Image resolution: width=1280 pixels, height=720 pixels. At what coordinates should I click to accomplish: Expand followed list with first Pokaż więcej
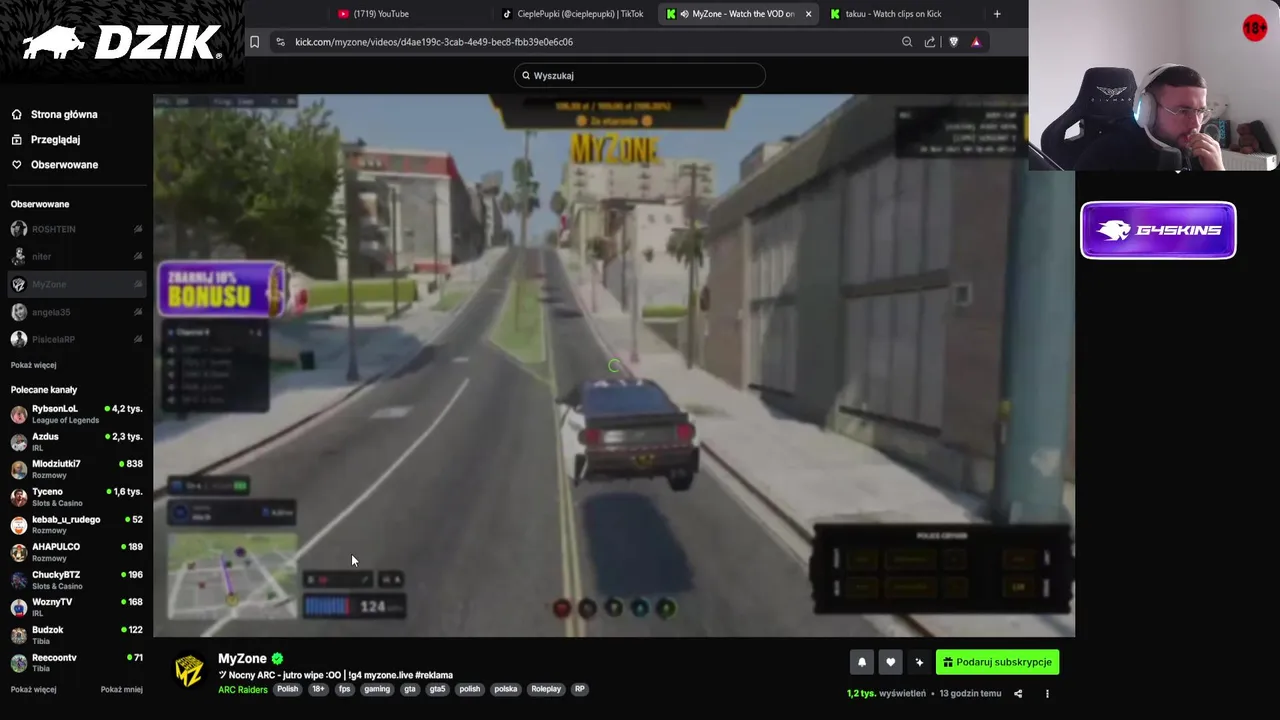click(x=33, y=365)
